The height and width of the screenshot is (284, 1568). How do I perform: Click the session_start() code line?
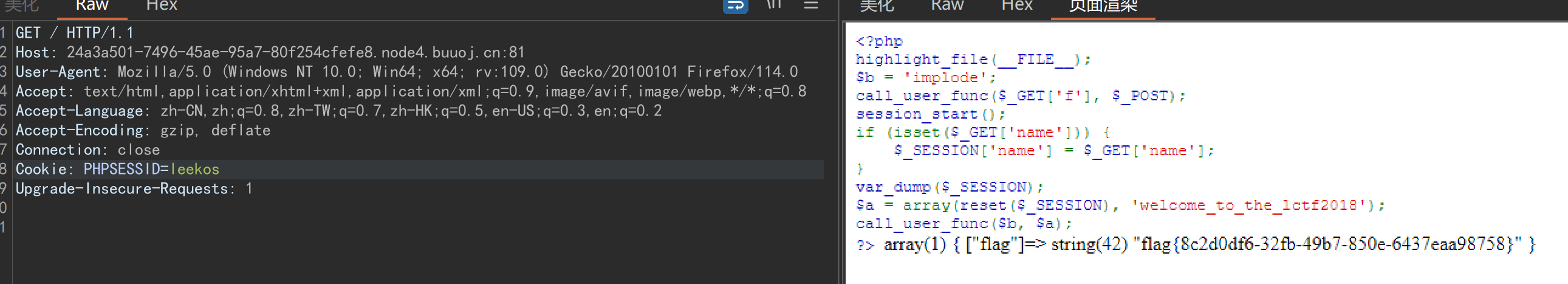pyautogui.click(x=930, y=114)
